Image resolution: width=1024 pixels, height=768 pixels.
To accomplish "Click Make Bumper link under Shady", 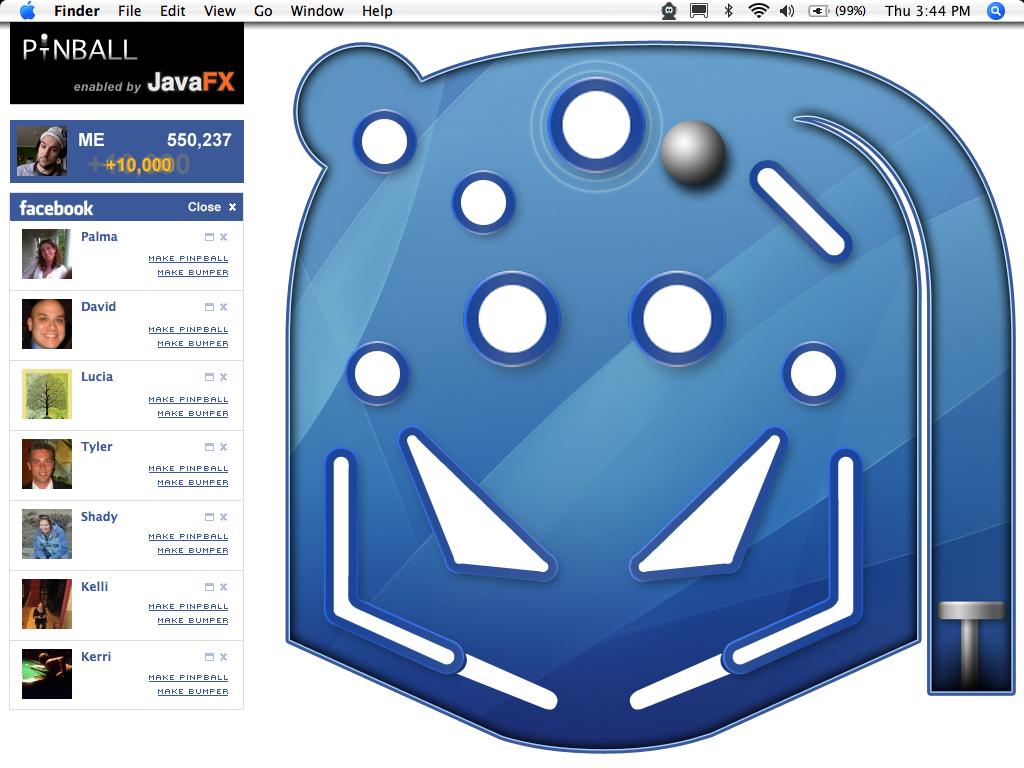I will click(x=192, y=551).
